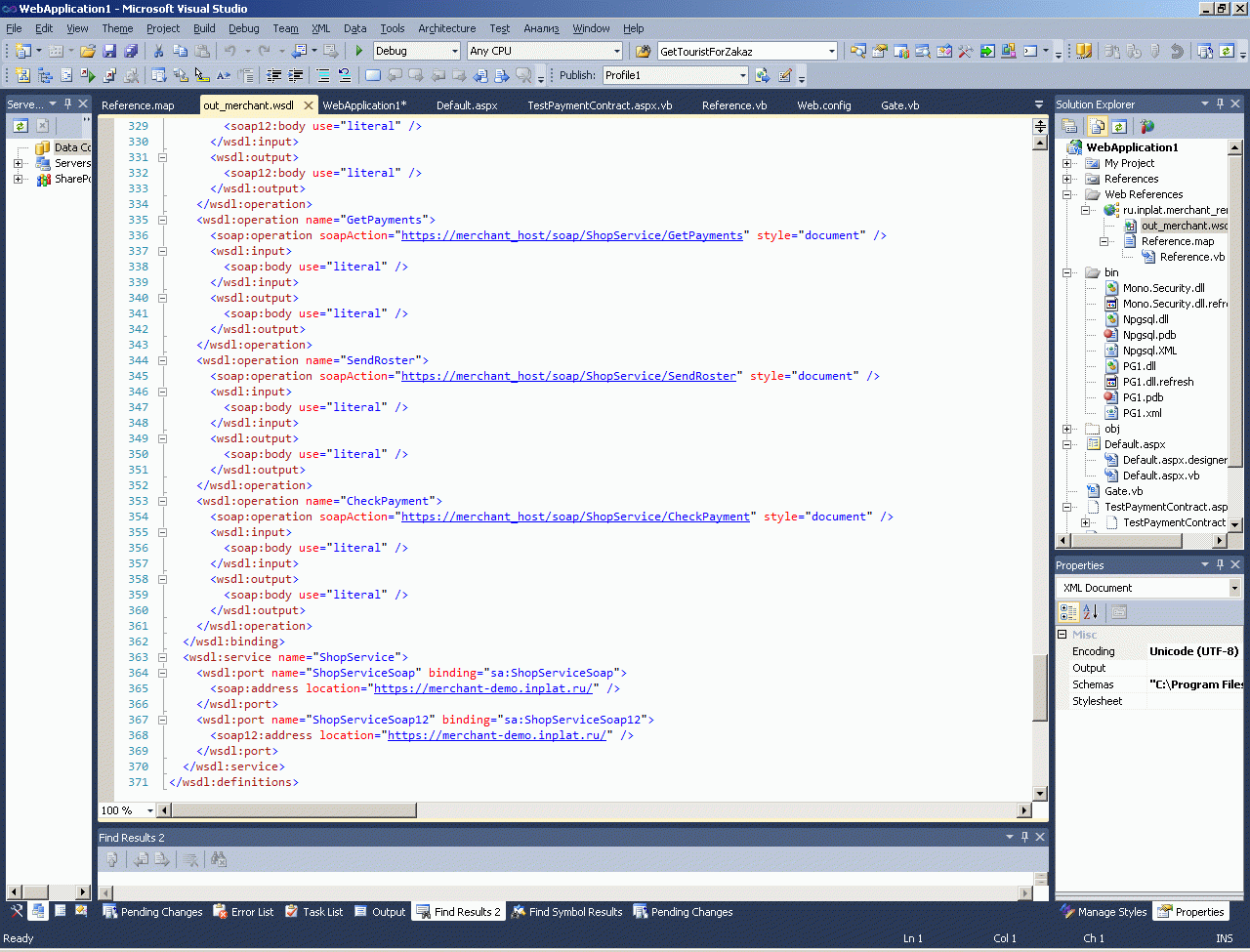The width and height of the screenshot is (1250, 952).
Task: Click the New Project toolbar icon
Action: tap(22, 51)
